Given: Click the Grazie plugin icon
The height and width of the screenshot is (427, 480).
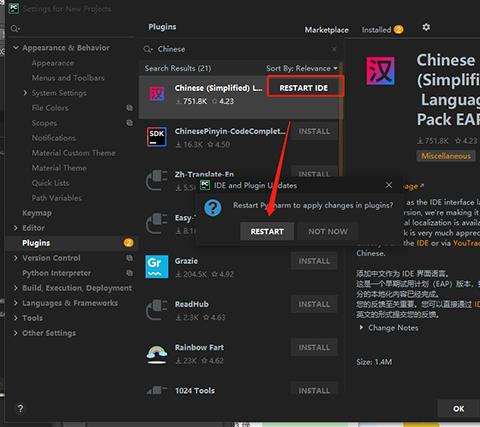Looking at the screenshot, I should (x=157, y=266).
